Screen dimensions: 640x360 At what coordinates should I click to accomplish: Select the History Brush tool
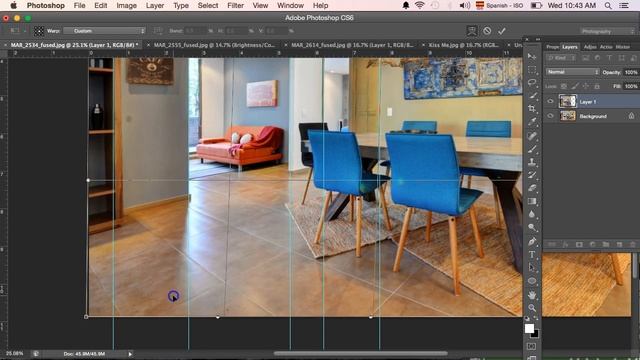pyautogui.click(x=532, y=175)
